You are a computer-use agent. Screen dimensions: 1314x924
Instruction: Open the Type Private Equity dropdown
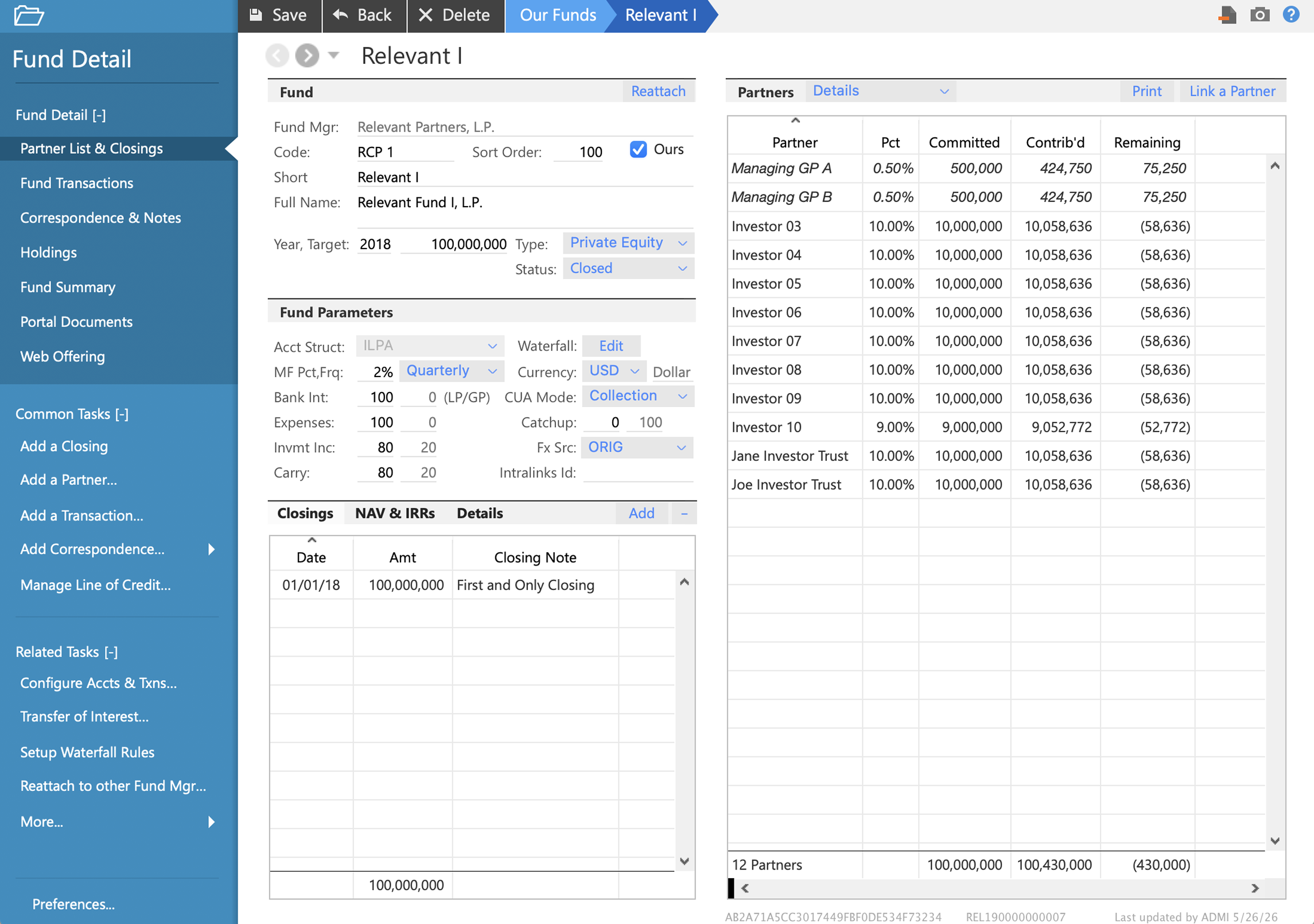[x=628, y=243]
